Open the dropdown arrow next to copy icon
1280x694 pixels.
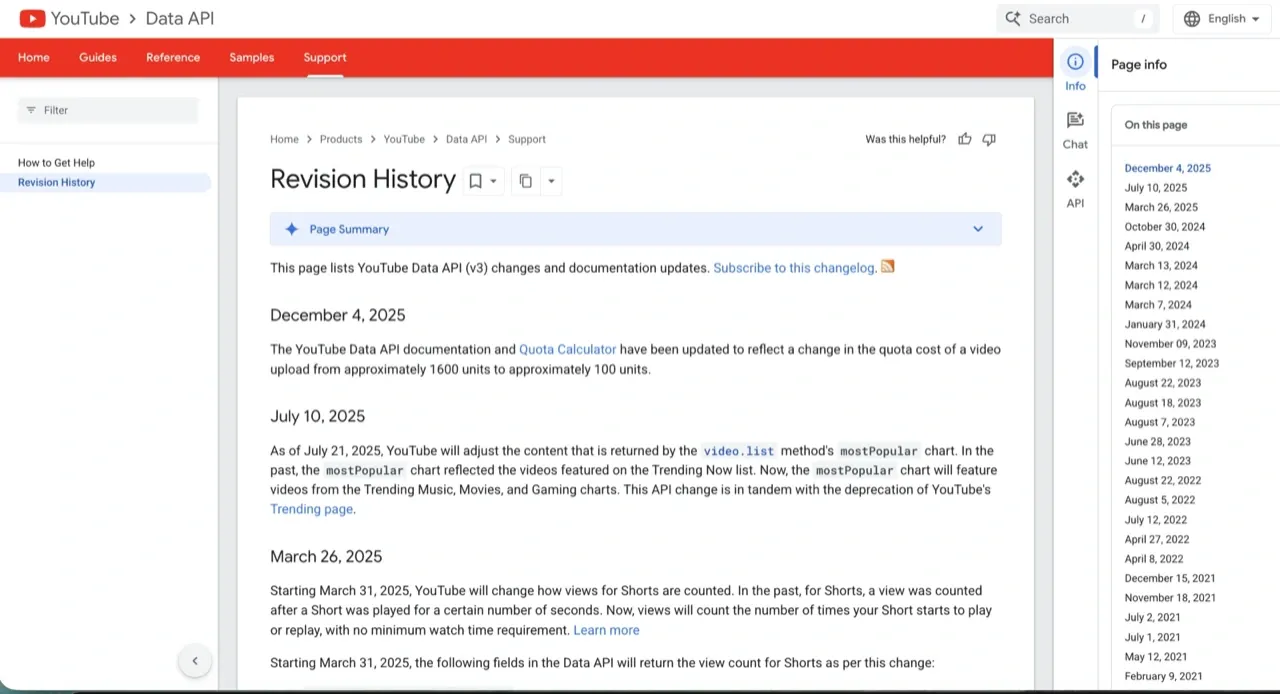pos(551,181)
